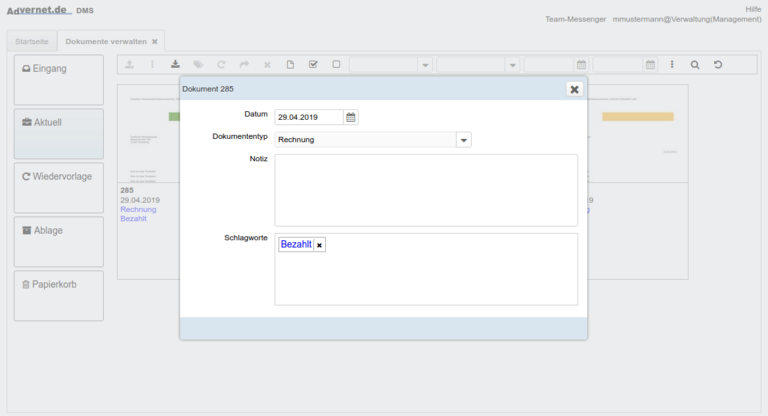Image resolution: width=768 pixels, height=416 pixels.
Task: Close the Dokumente verwalten tab
Action: (x=155, y=42)
